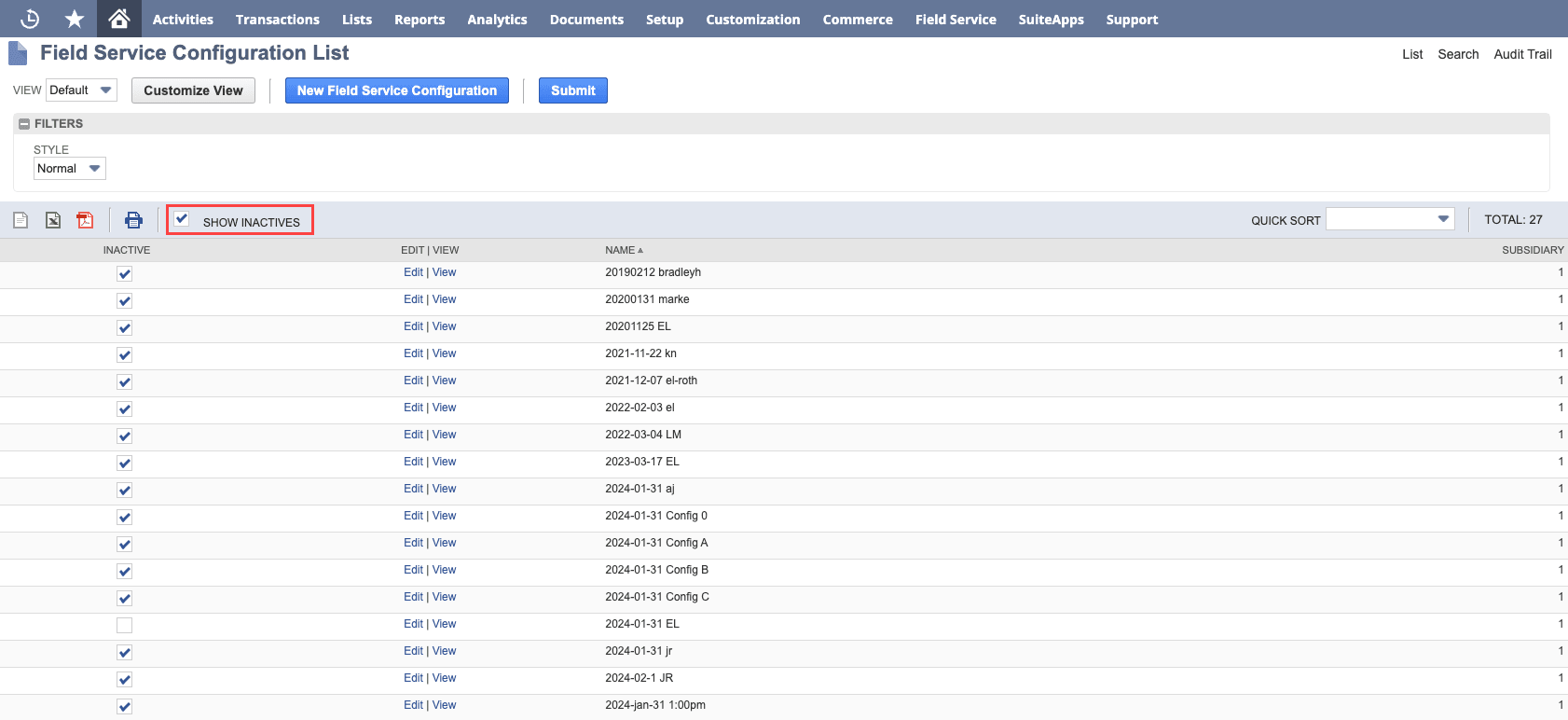
Task: View the 2024-01-31 aj configuration
Action: (x=445, y=489)
